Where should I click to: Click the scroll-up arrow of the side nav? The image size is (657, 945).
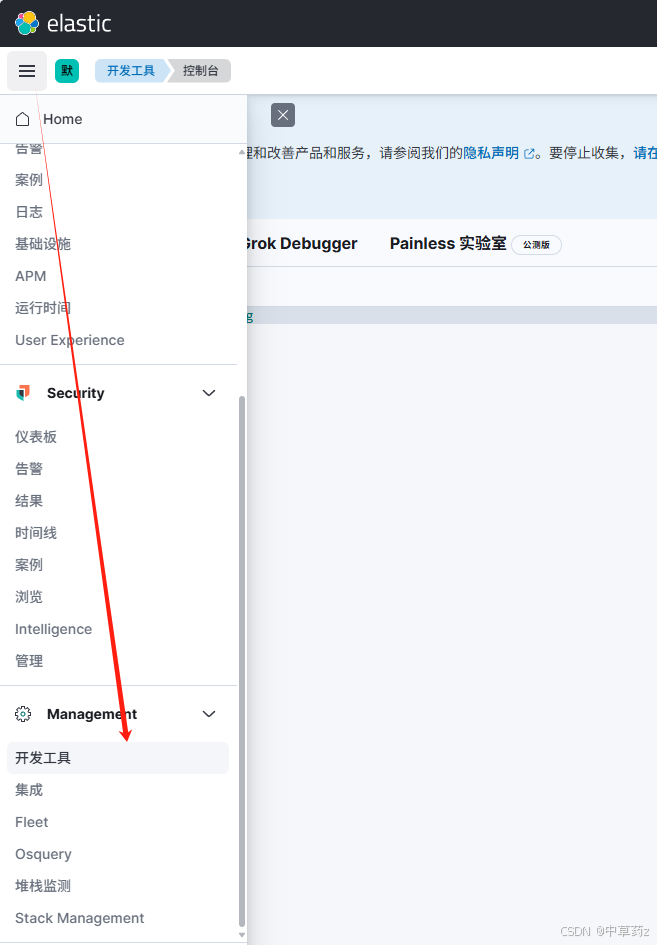click(242, 152)
